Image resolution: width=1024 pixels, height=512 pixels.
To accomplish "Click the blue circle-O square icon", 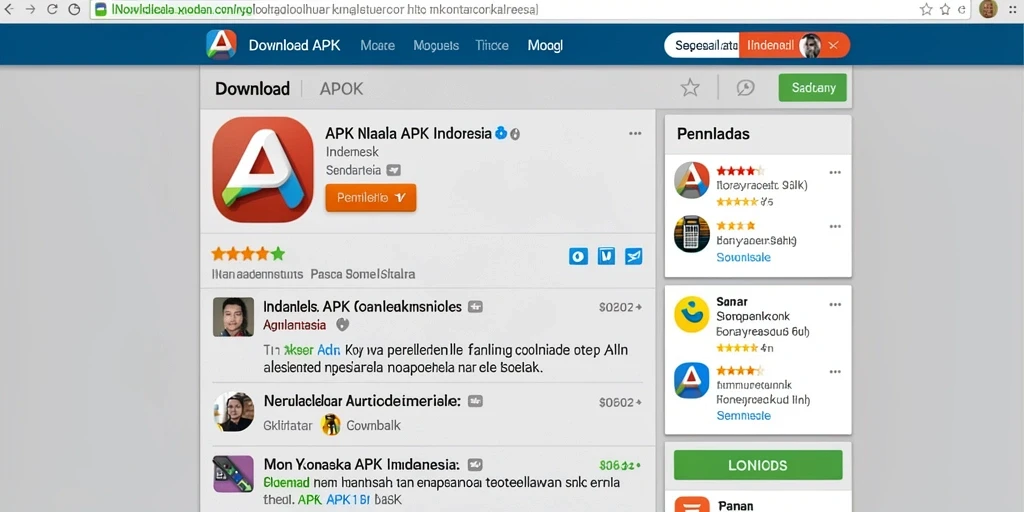I will point(579,256).
